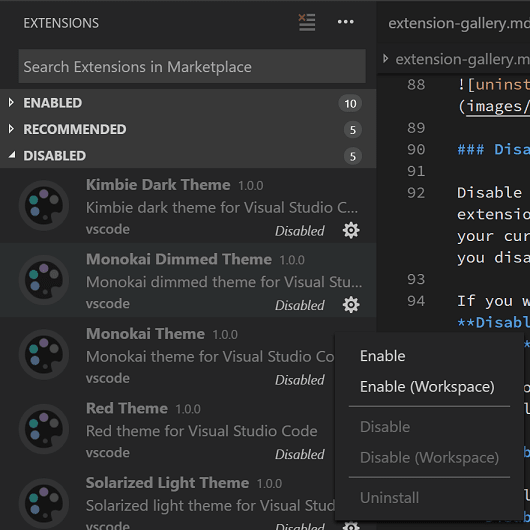The height and width of the screenshot is (530, 530).
Task: Click line number 90 in the editor
Action: (416, 149)
